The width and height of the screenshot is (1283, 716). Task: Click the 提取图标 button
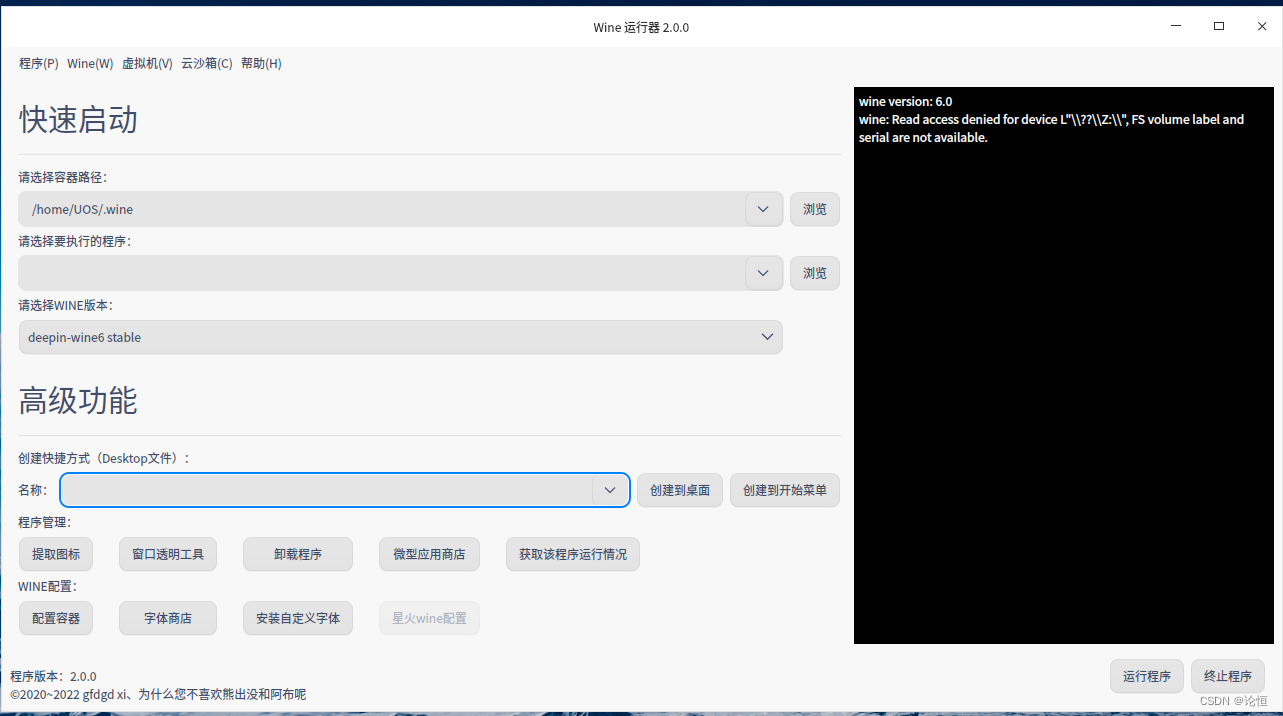click(56, 554)
